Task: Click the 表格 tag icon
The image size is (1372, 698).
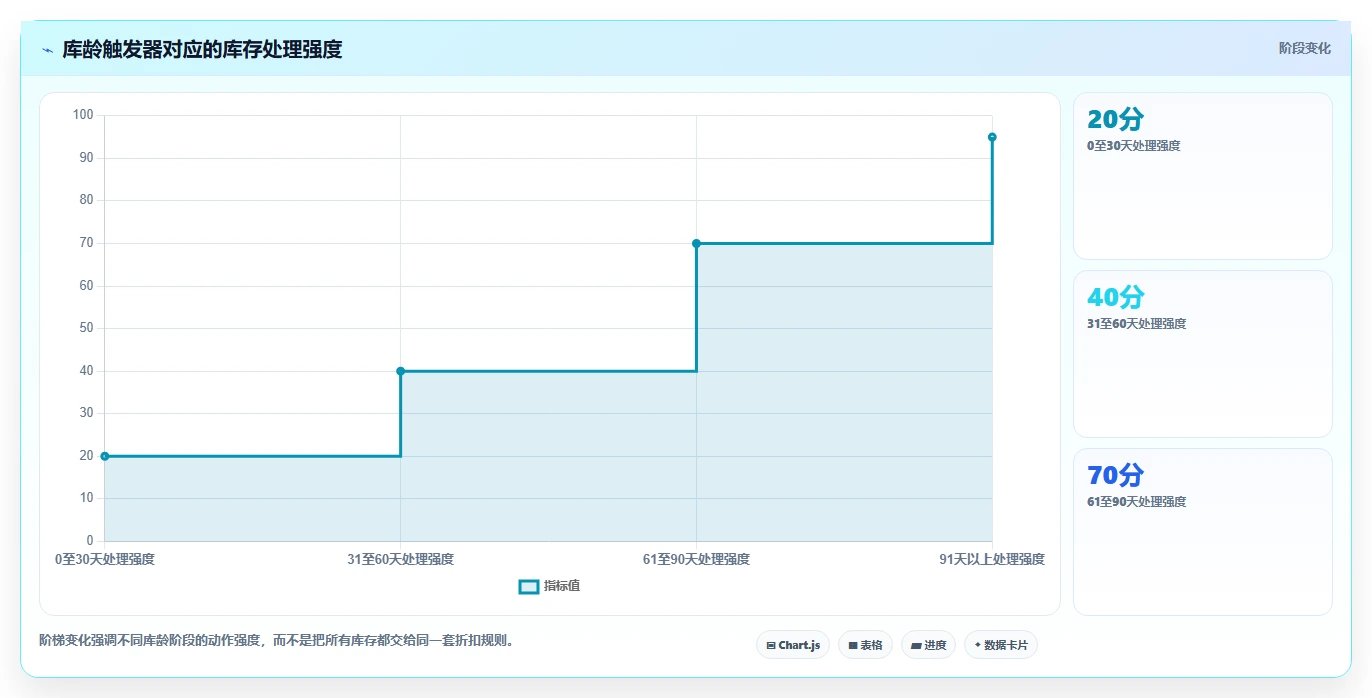Action: [852, 645]
